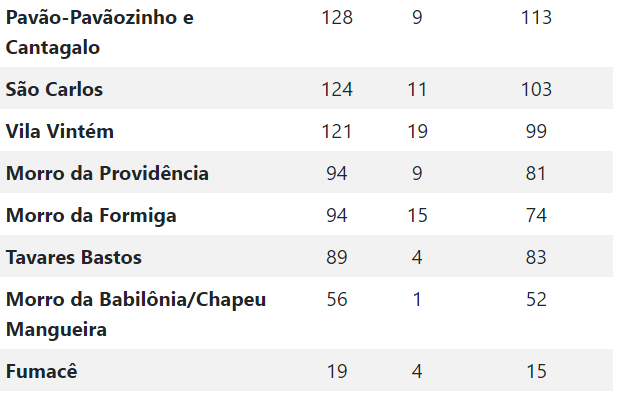The image size is (622, 395).
Task: Click value 15 in Morro da Formiga row
Action: pyautogui.click(x=417, y=215)
